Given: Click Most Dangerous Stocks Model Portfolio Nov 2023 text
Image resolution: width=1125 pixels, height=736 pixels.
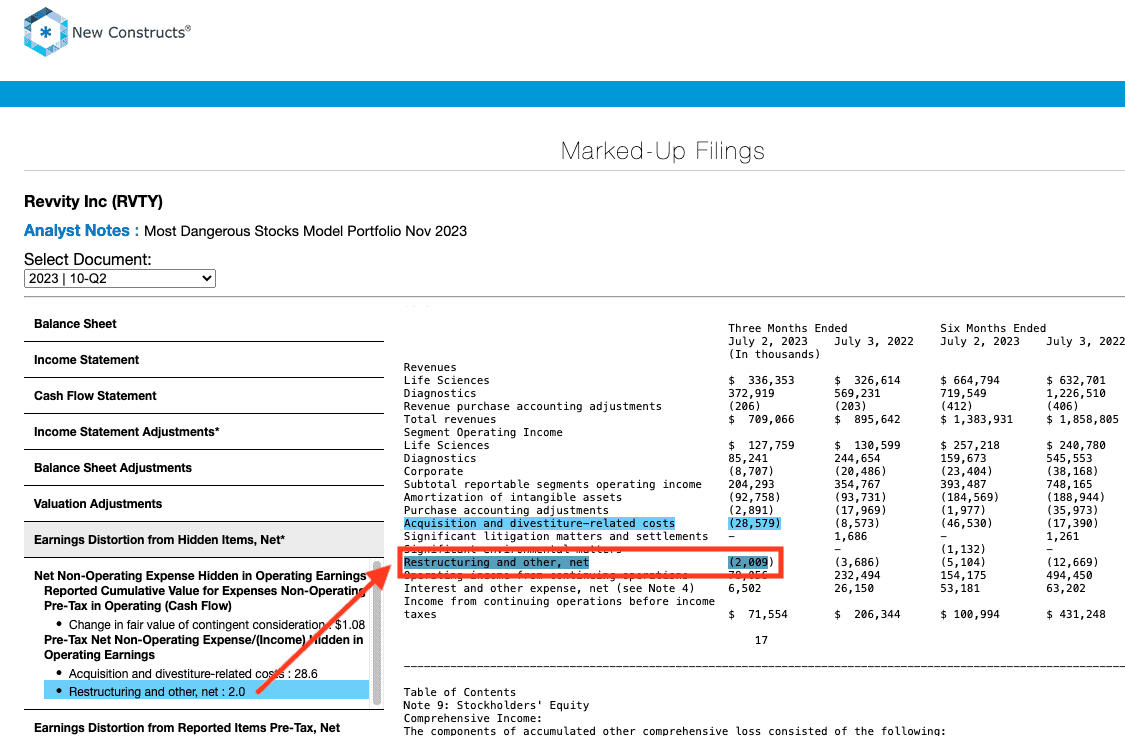Looking at the screenshot, I should pyautogui.click(x=306, y=231).
